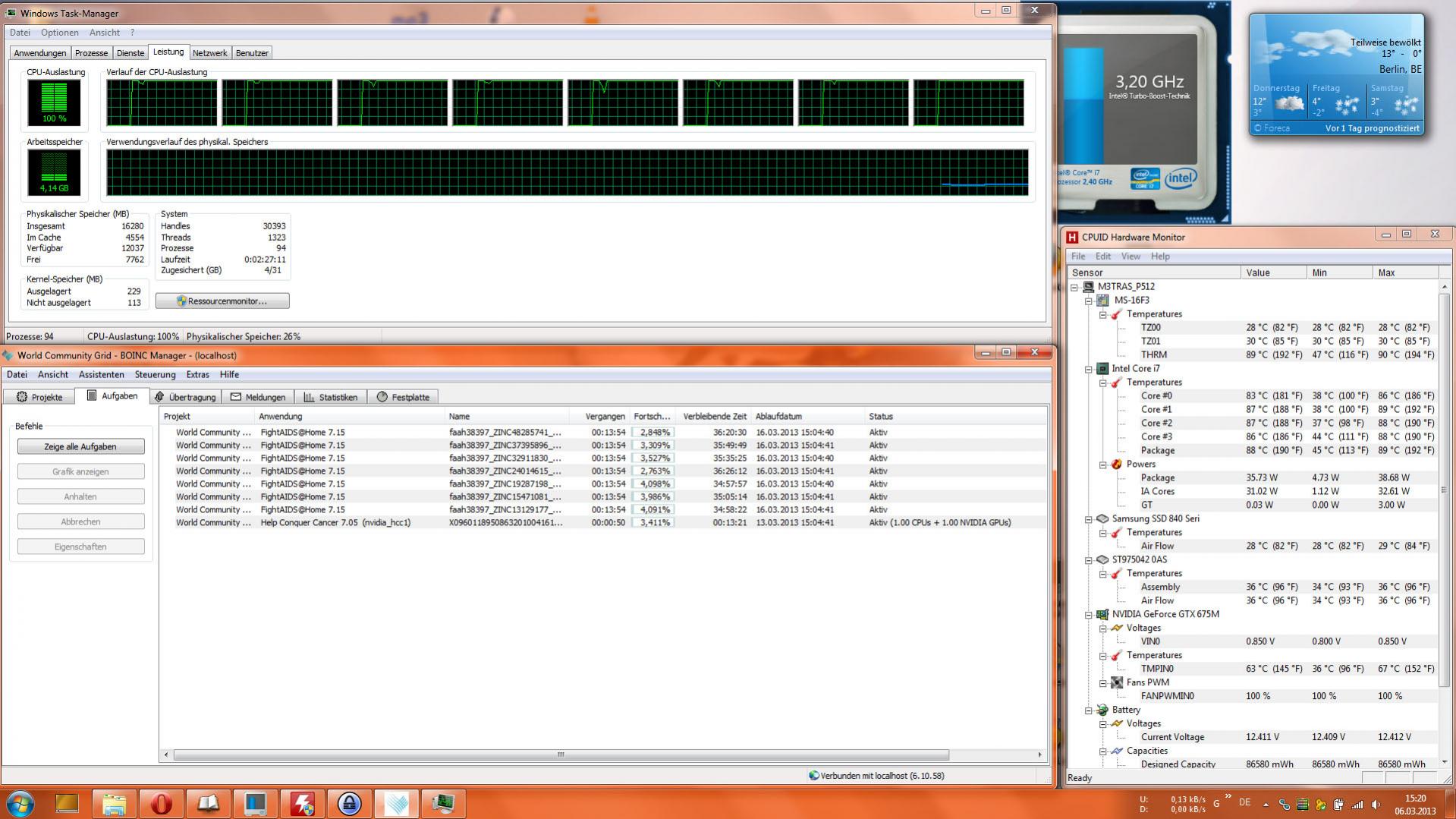Open Windows Explorer from the taskbar
This screenshot has width=1456, height=819.
pos(114,804)
